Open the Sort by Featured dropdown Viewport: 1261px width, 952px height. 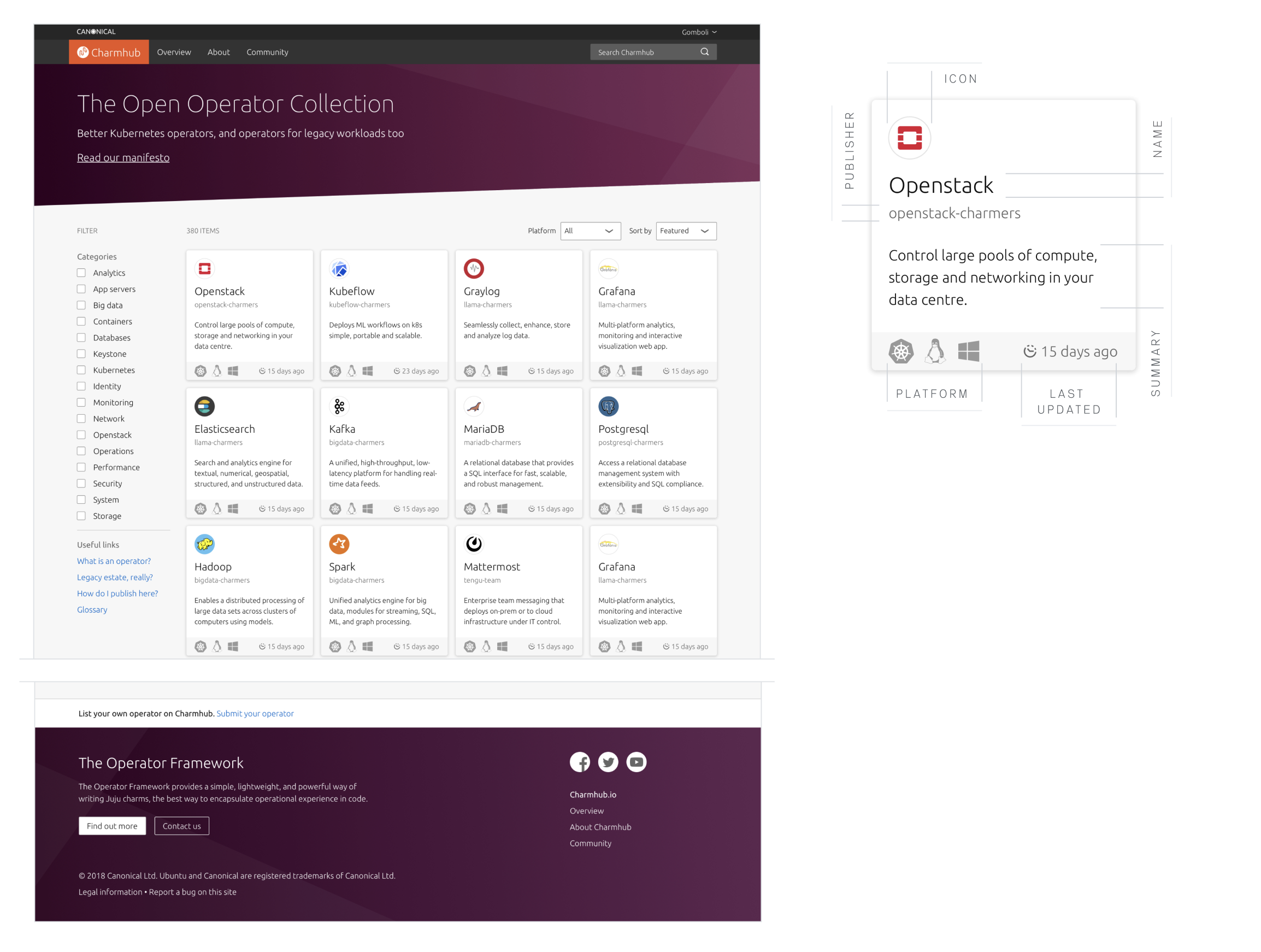pos(686,231)
